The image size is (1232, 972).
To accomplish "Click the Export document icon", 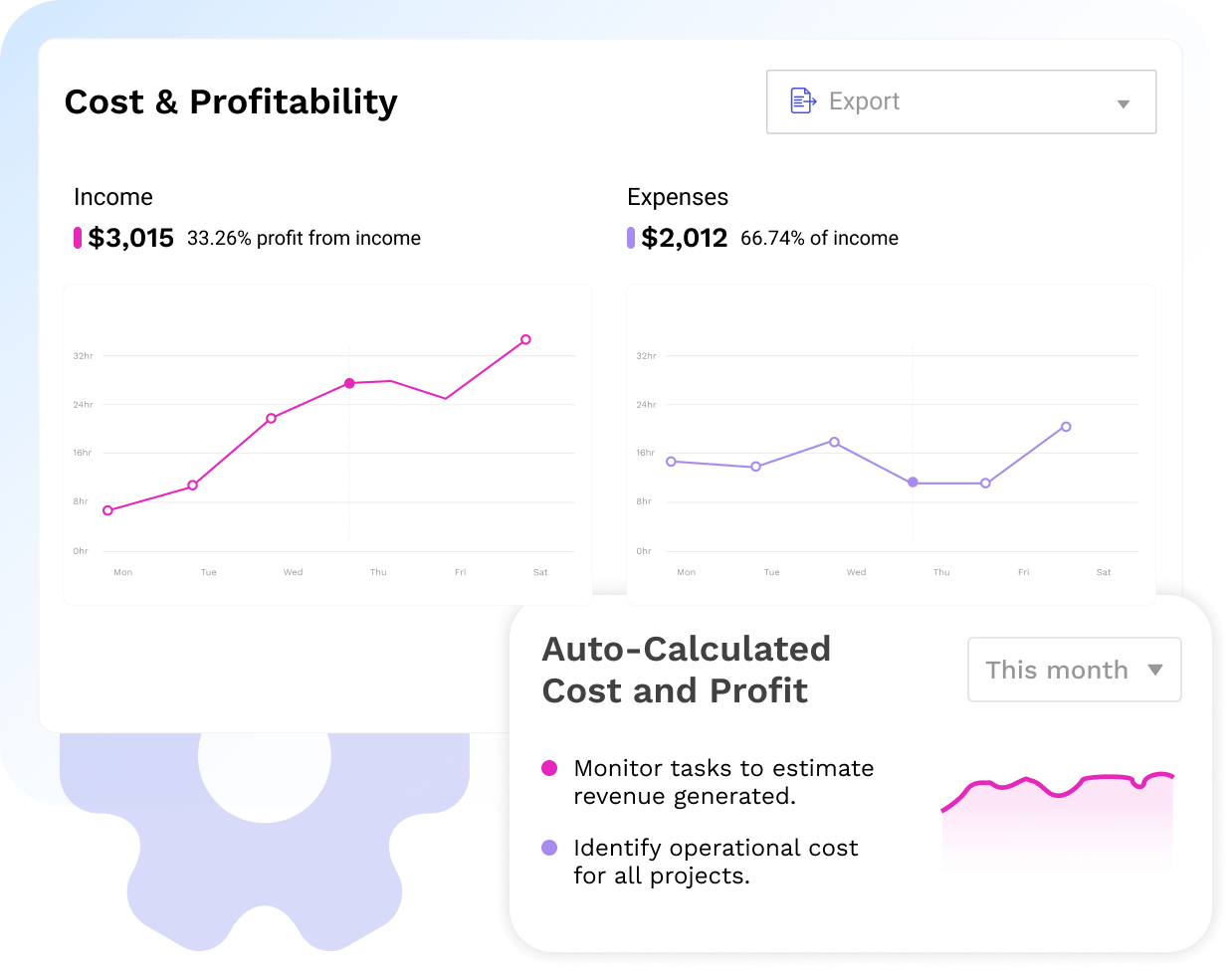I will tap(802, 100).
